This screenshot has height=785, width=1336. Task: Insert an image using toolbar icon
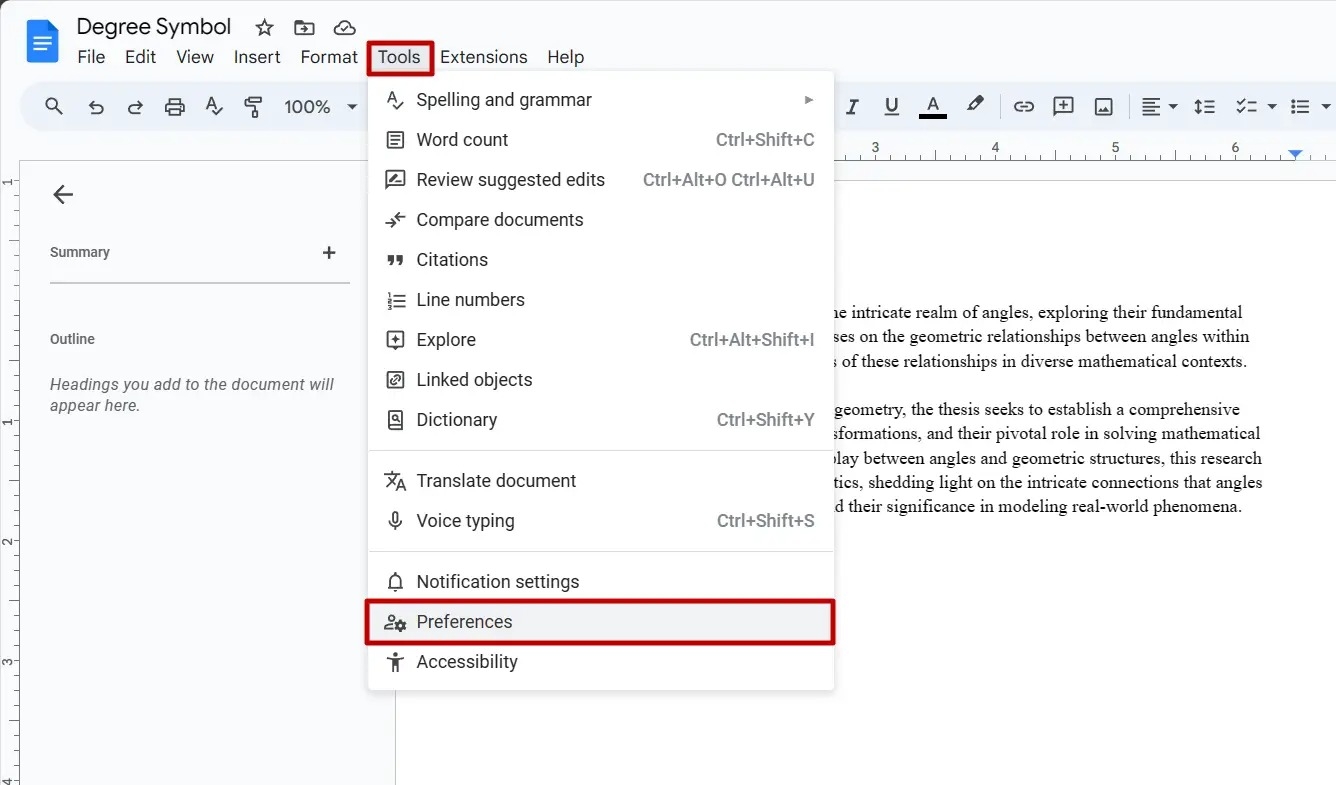pos(1103,106)
